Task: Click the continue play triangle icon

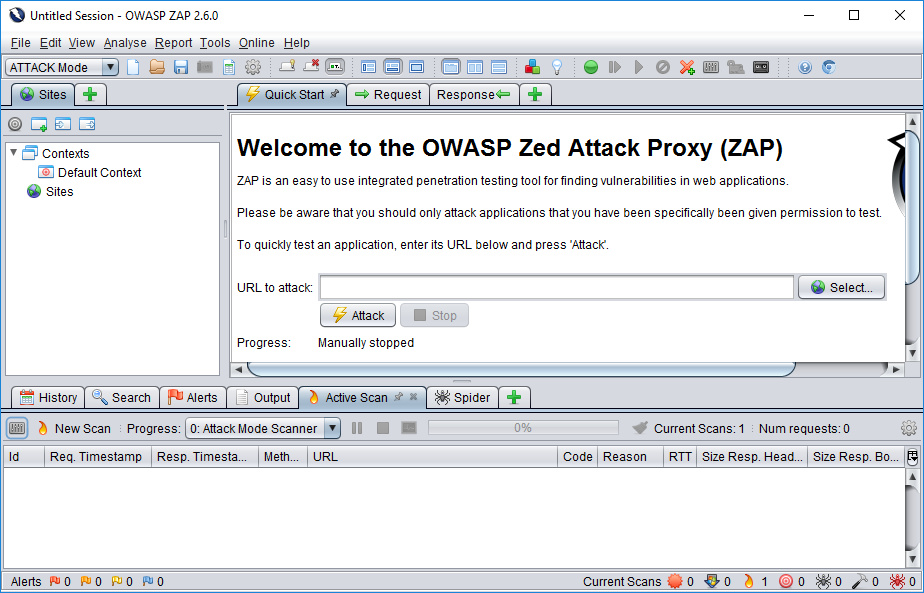Action: [639, 67]
